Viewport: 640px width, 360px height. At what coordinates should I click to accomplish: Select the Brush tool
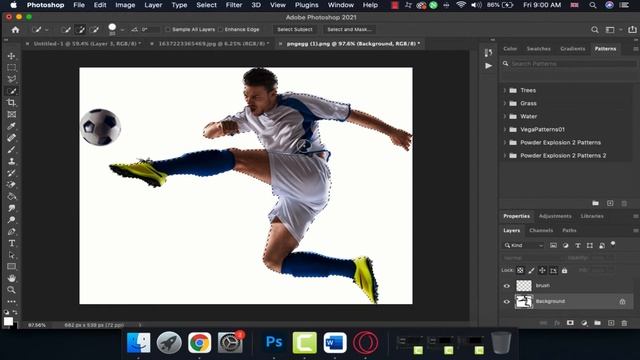coord(11,149)
